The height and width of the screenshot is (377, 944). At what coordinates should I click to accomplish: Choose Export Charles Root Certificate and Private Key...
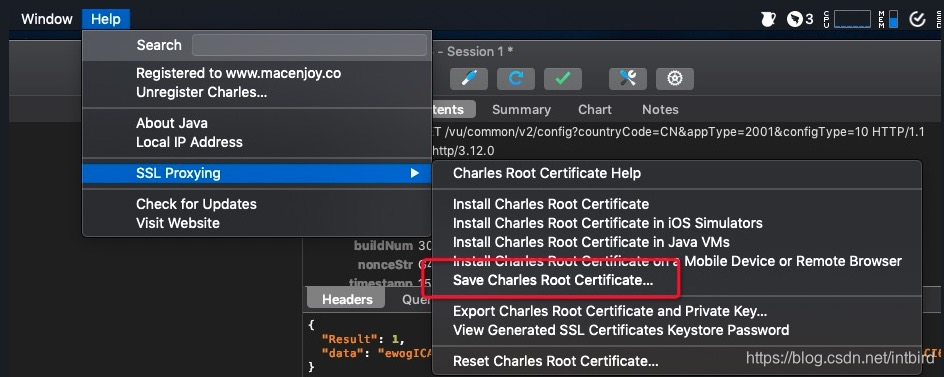click(610, 311)
